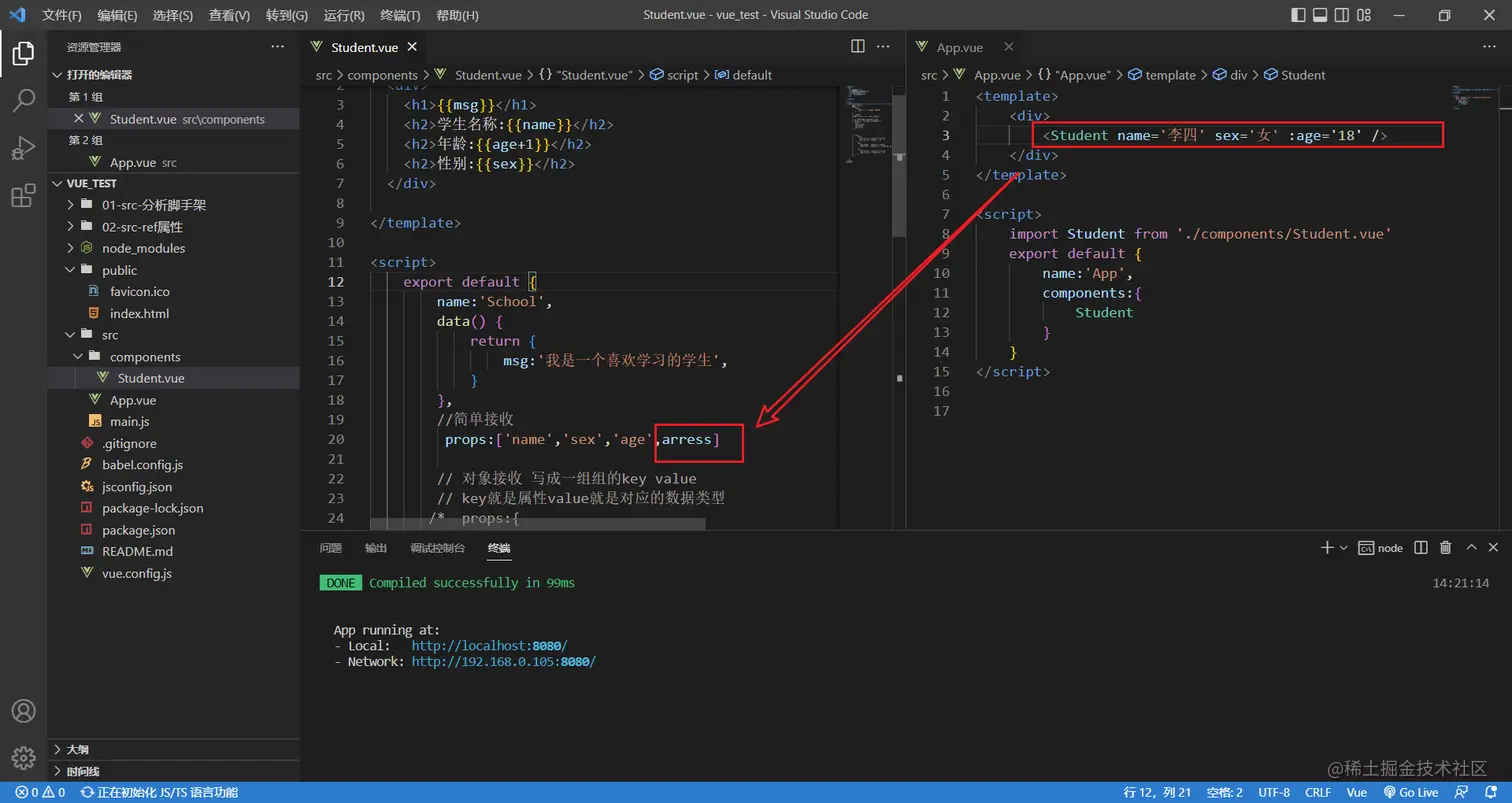Expand the 02-src-ref属性 folder

(71, 227)
